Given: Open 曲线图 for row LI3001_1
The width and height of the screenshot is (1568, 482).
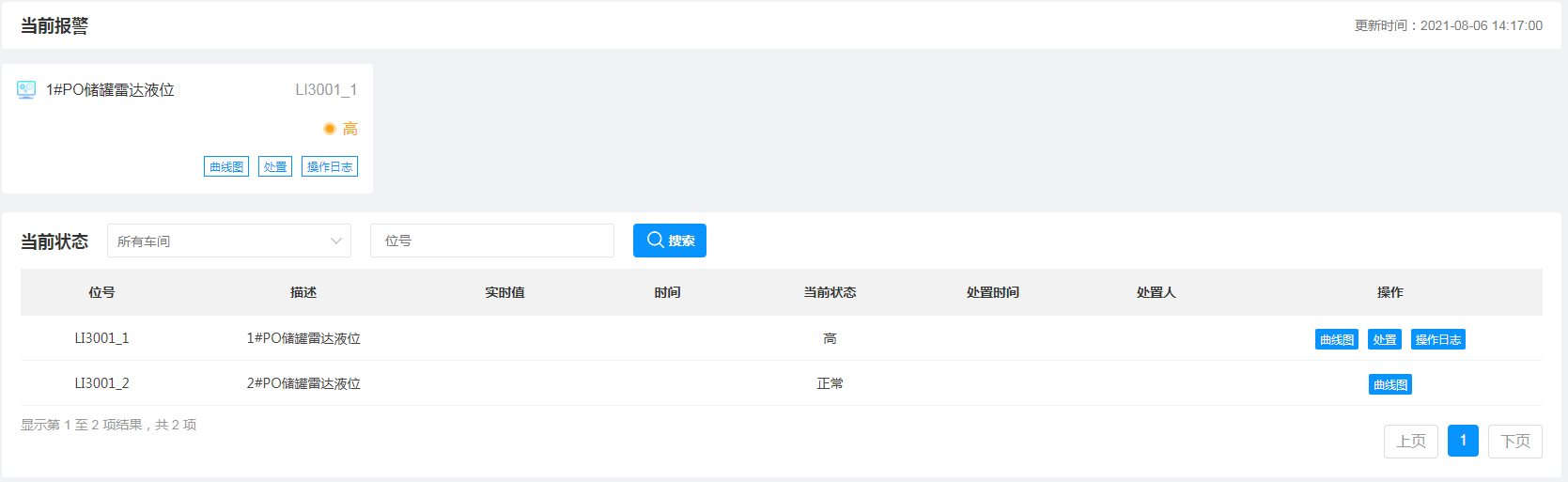Looking at the screenshot, I should click(x=1337, y=339).
